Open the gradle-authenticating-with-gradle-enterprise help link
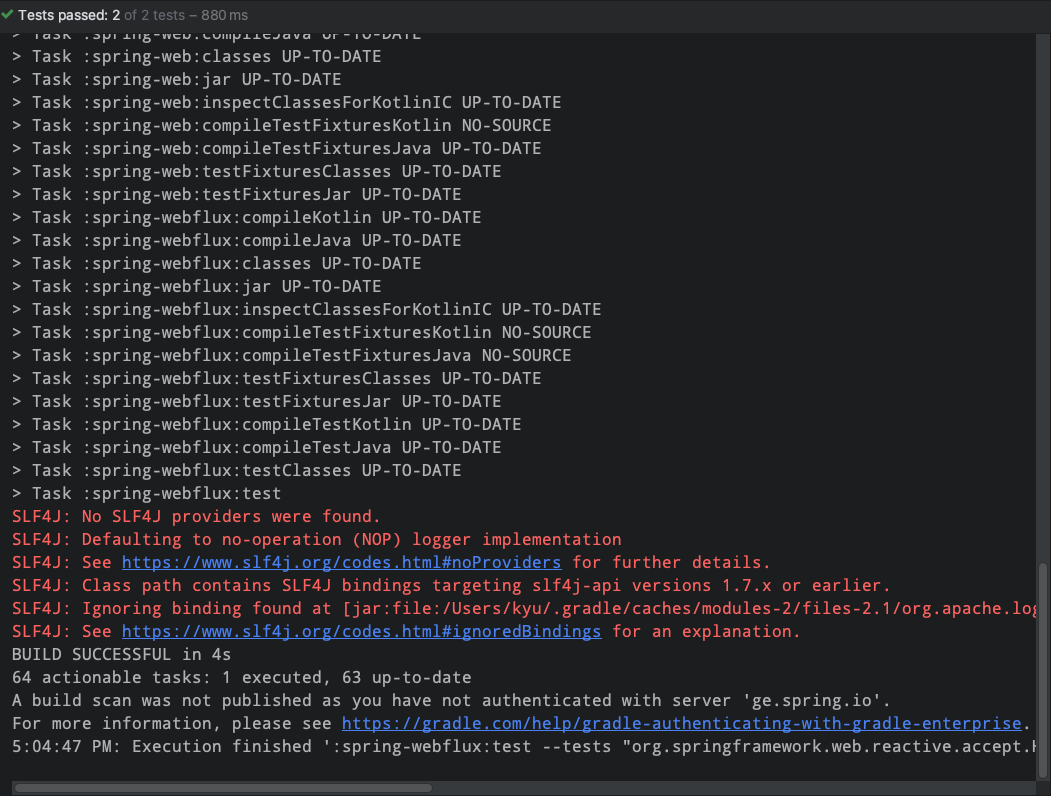The width and height of the screenshot is (1051, 796). 682,724
